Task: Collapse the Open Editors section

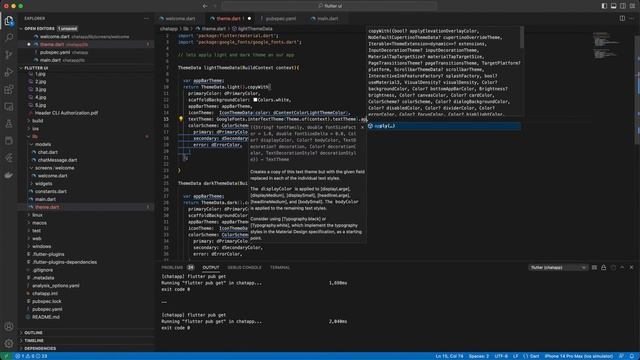Action: coord(39,29)
